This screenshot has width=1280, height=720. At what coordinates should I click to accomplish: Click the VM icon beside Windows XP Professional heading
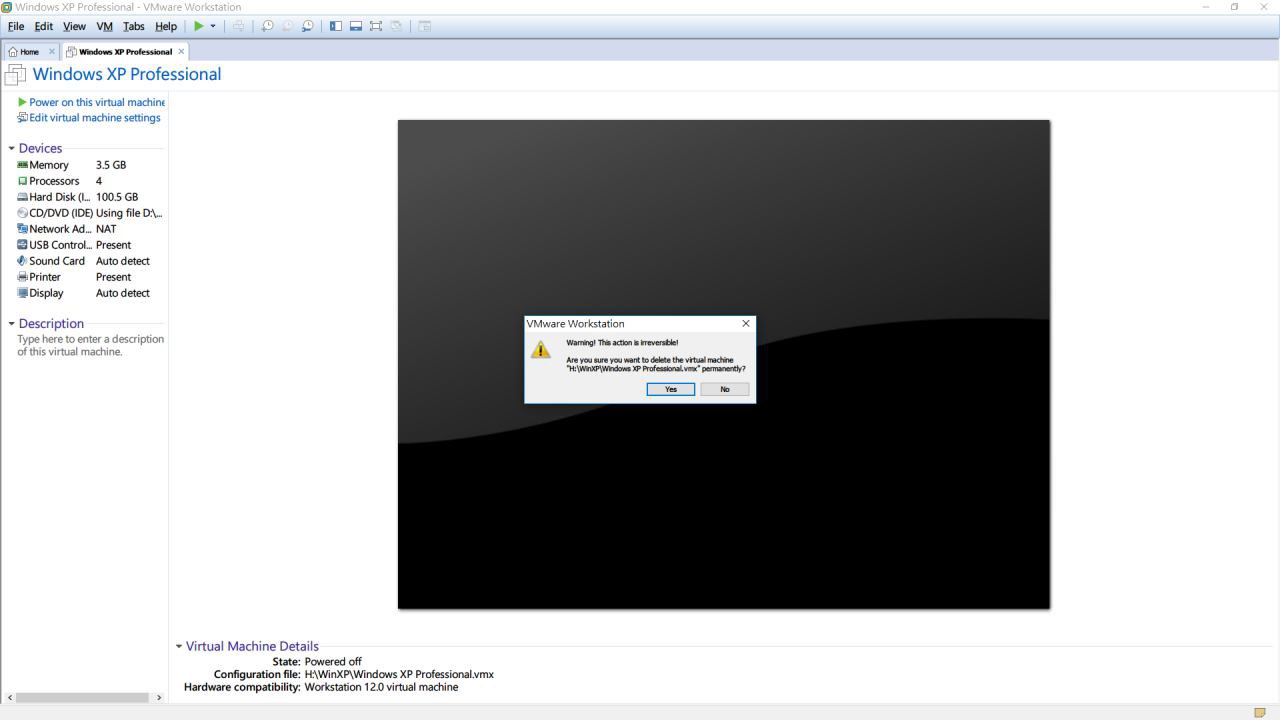(16, 74)
